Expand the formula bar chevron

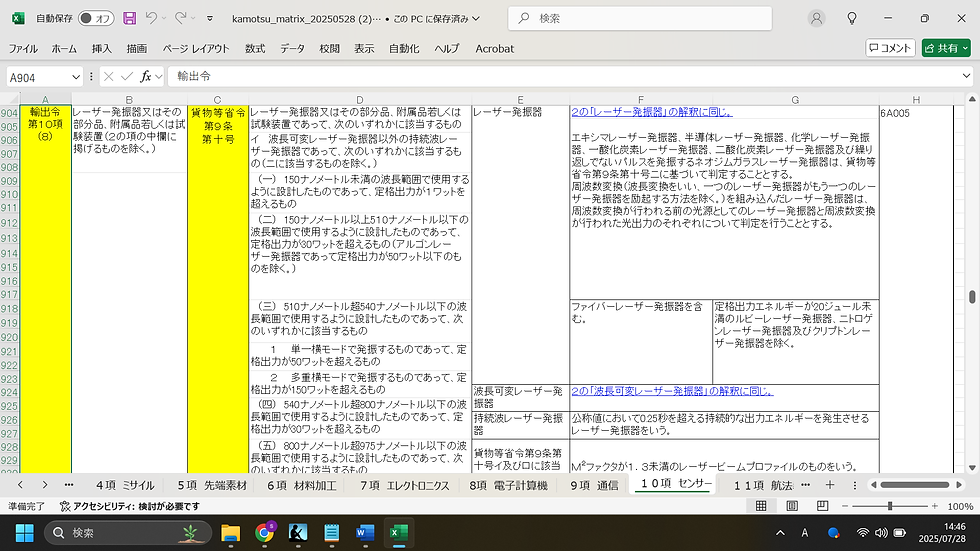[966, 77]
